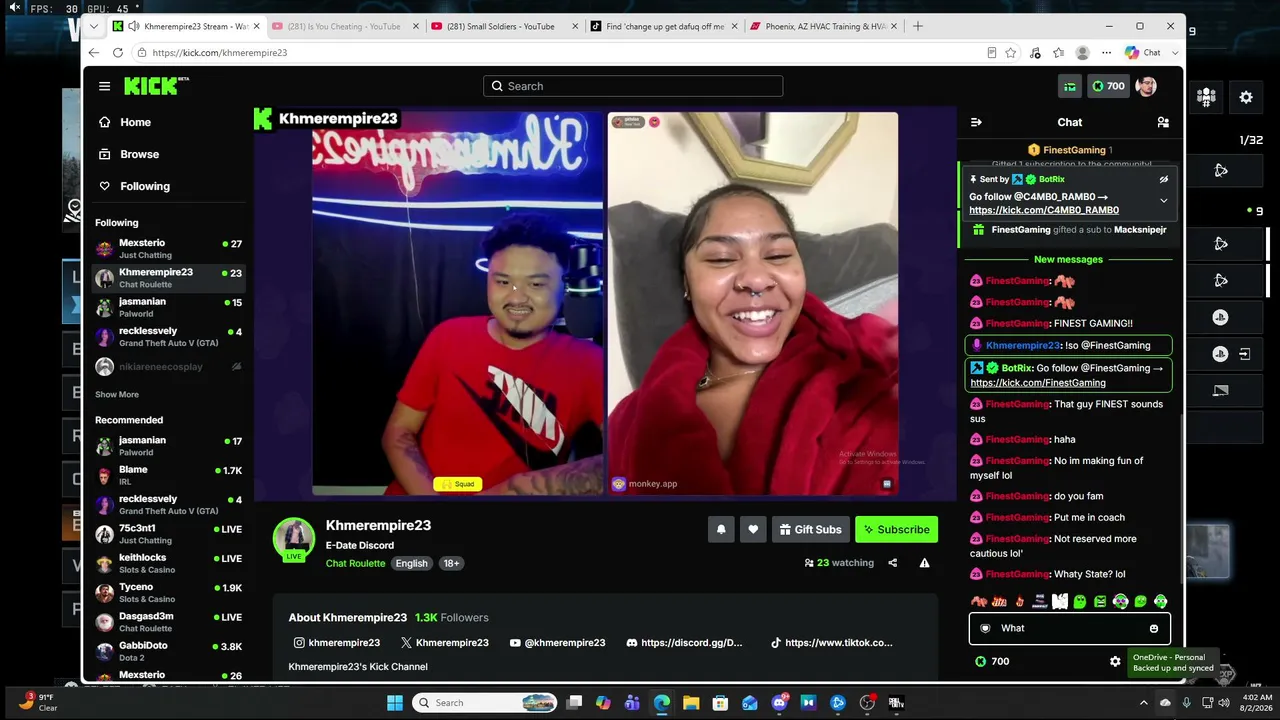Switch to the Phoenix, AZ HVAC Training tab

(x=824, y=26)
